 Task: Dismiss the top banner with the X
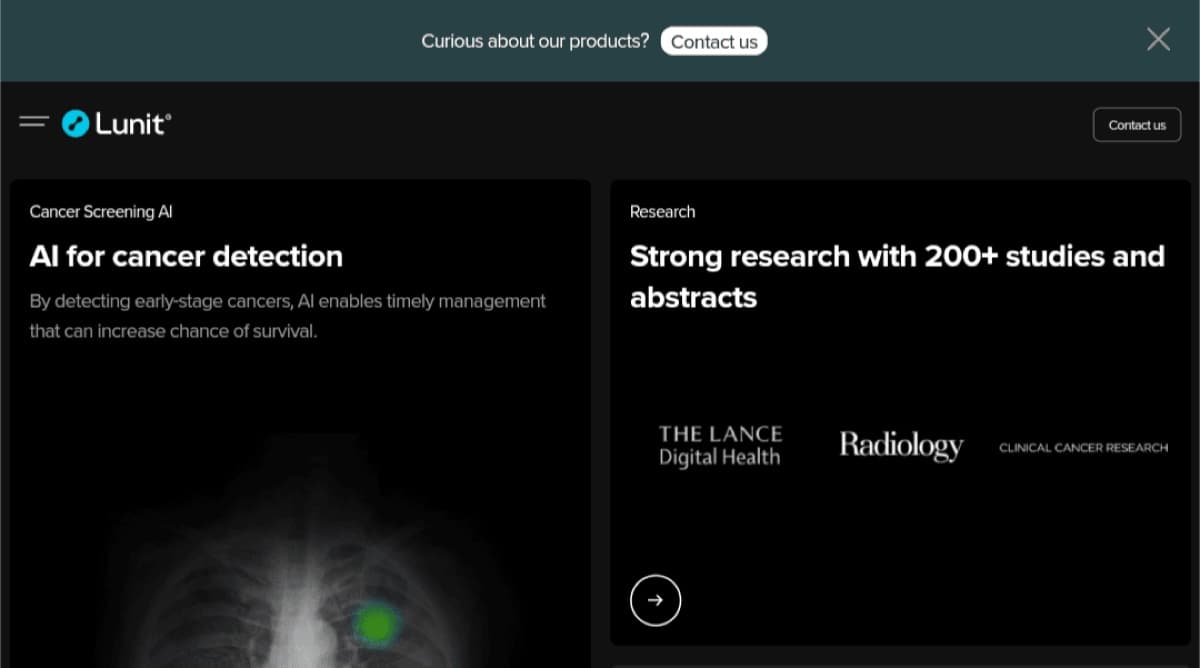click(1158, 40)
